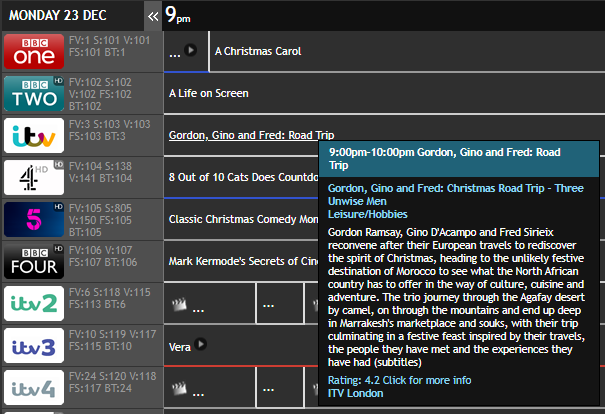Select the Channel 4 HD logo

pyautogui.click(x=34, y=177)
